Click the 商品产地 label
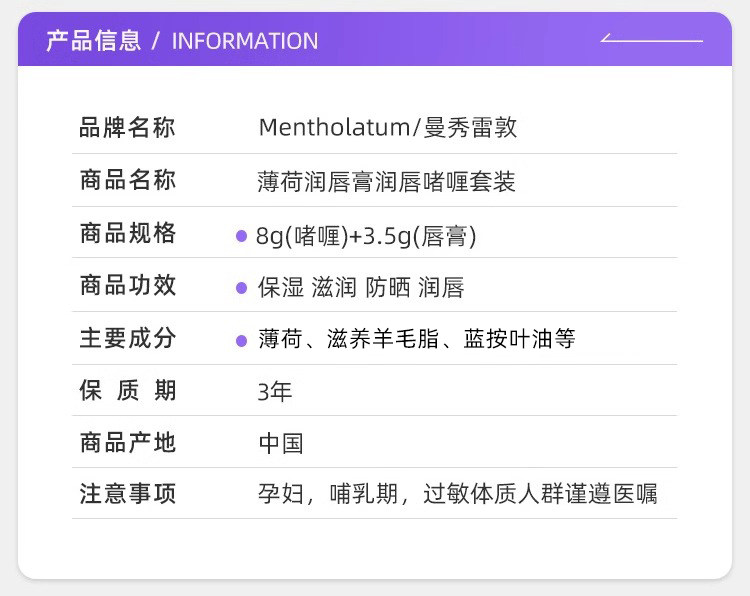 pyautogui.click(x=128, y=443)
